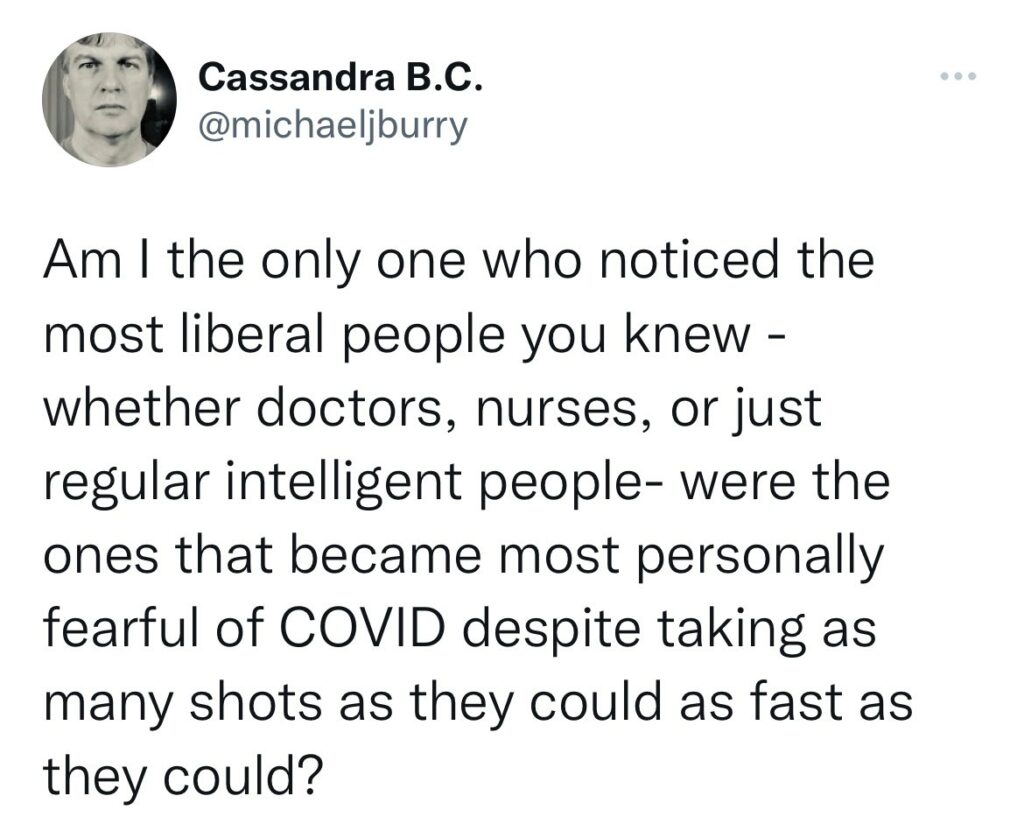1024x824 pixels.
Task: Click the tweet line starting "Am I the only"
Action: click(x=459, y=260)
